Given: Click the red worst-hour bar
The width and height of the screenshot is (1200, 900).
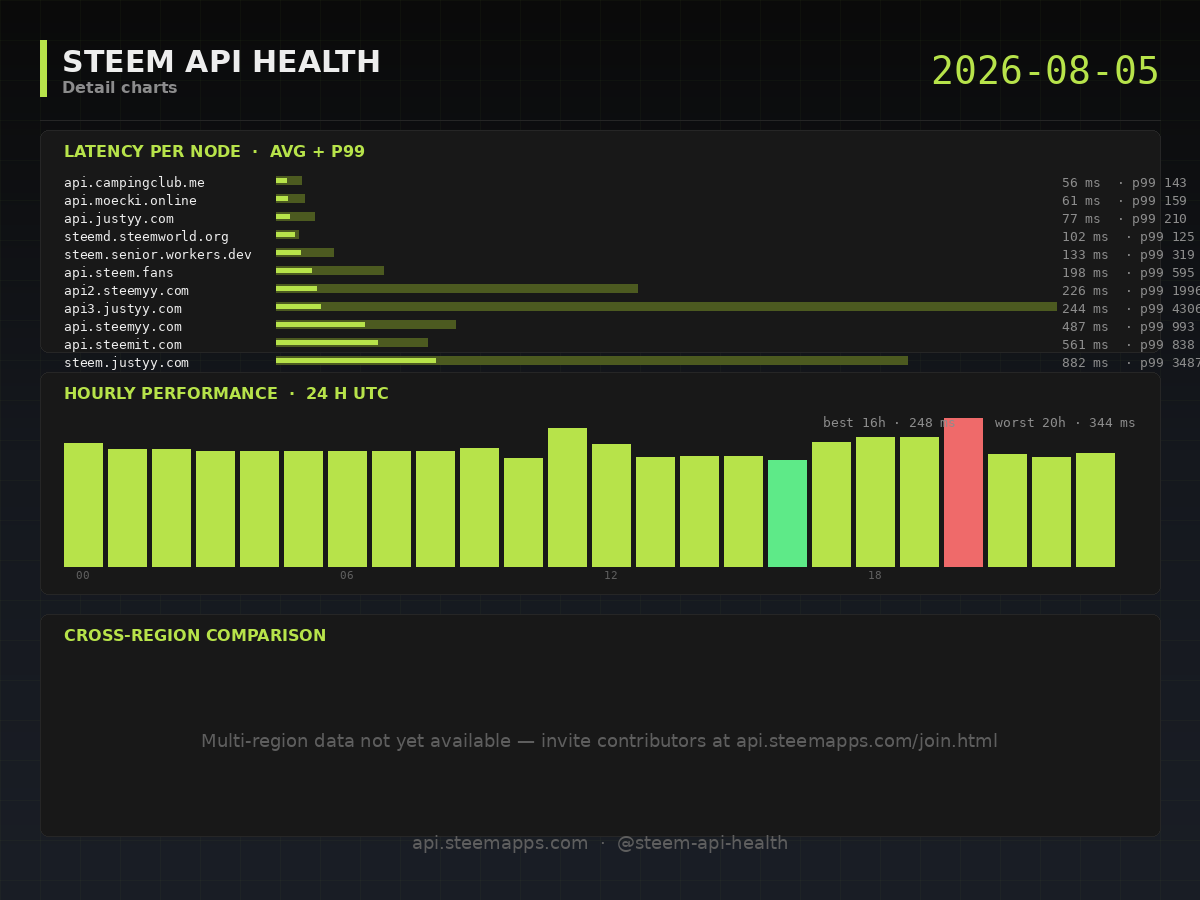Looking at the screenshot, I should coord(963,492).
